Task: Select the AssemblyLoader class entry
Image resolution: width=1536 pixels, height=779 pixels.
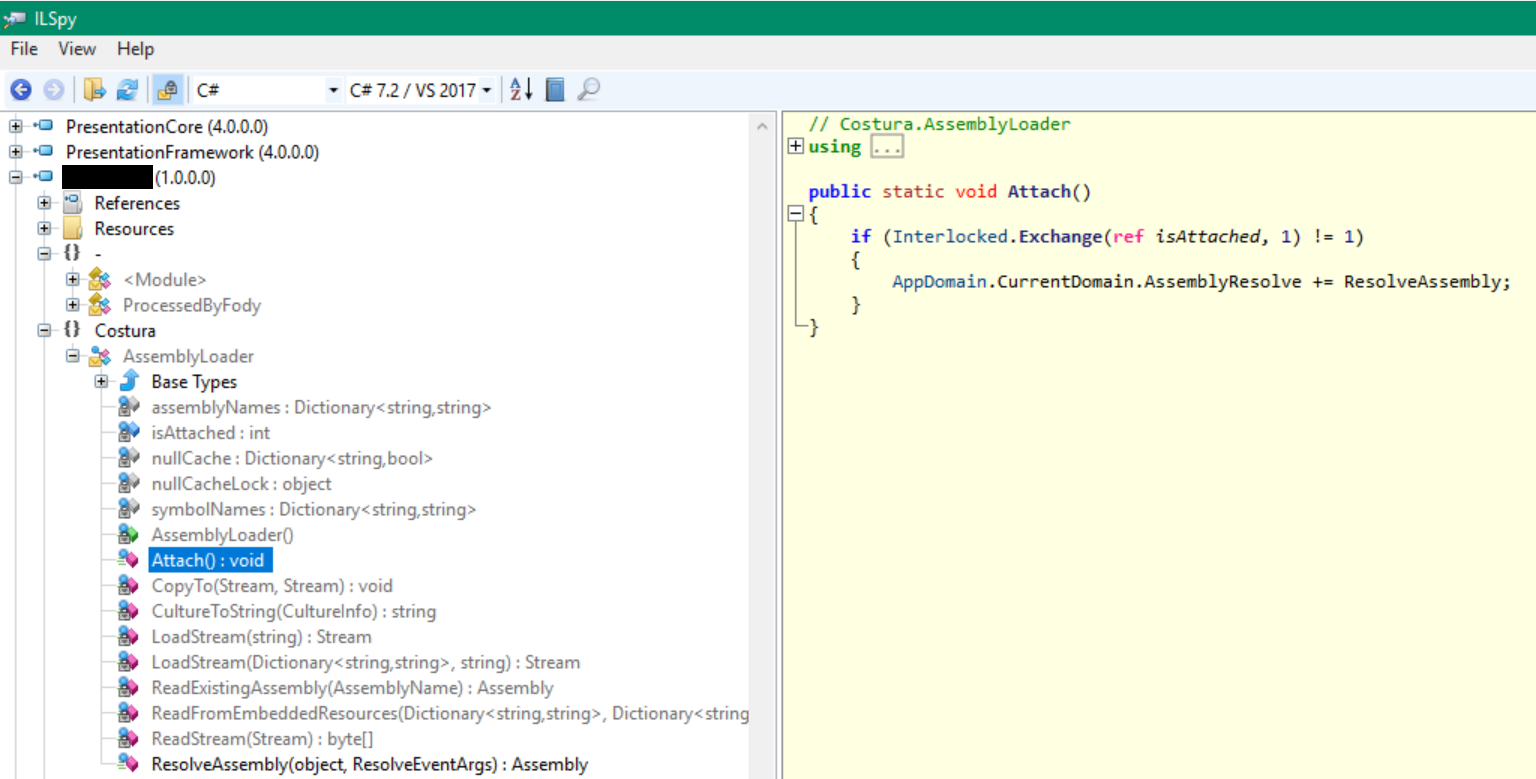Action: [188, 356]
